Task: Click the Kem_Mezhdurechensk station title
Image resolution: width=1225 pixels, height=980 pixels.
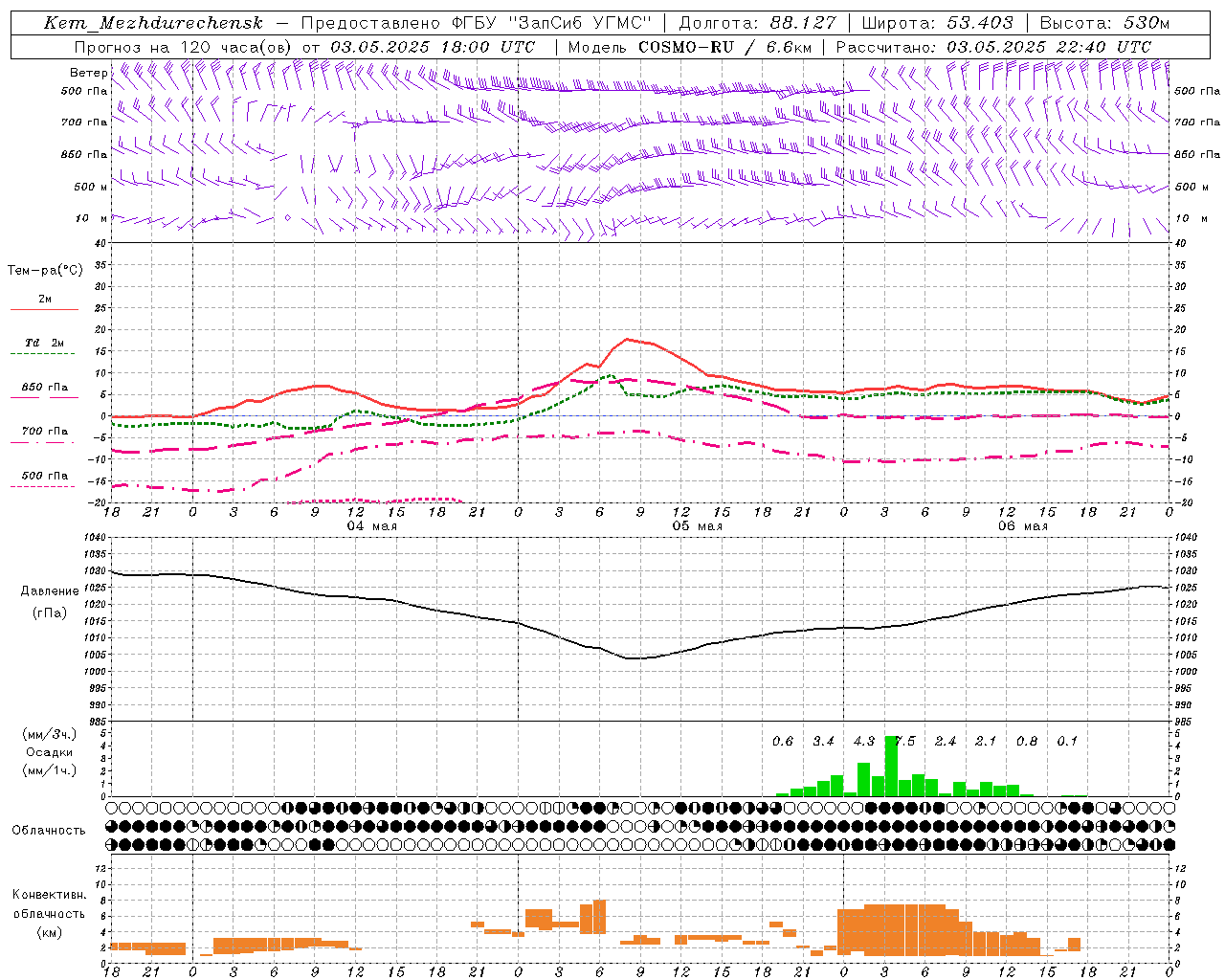Action: pyautogui.click(x=153, y=23)
